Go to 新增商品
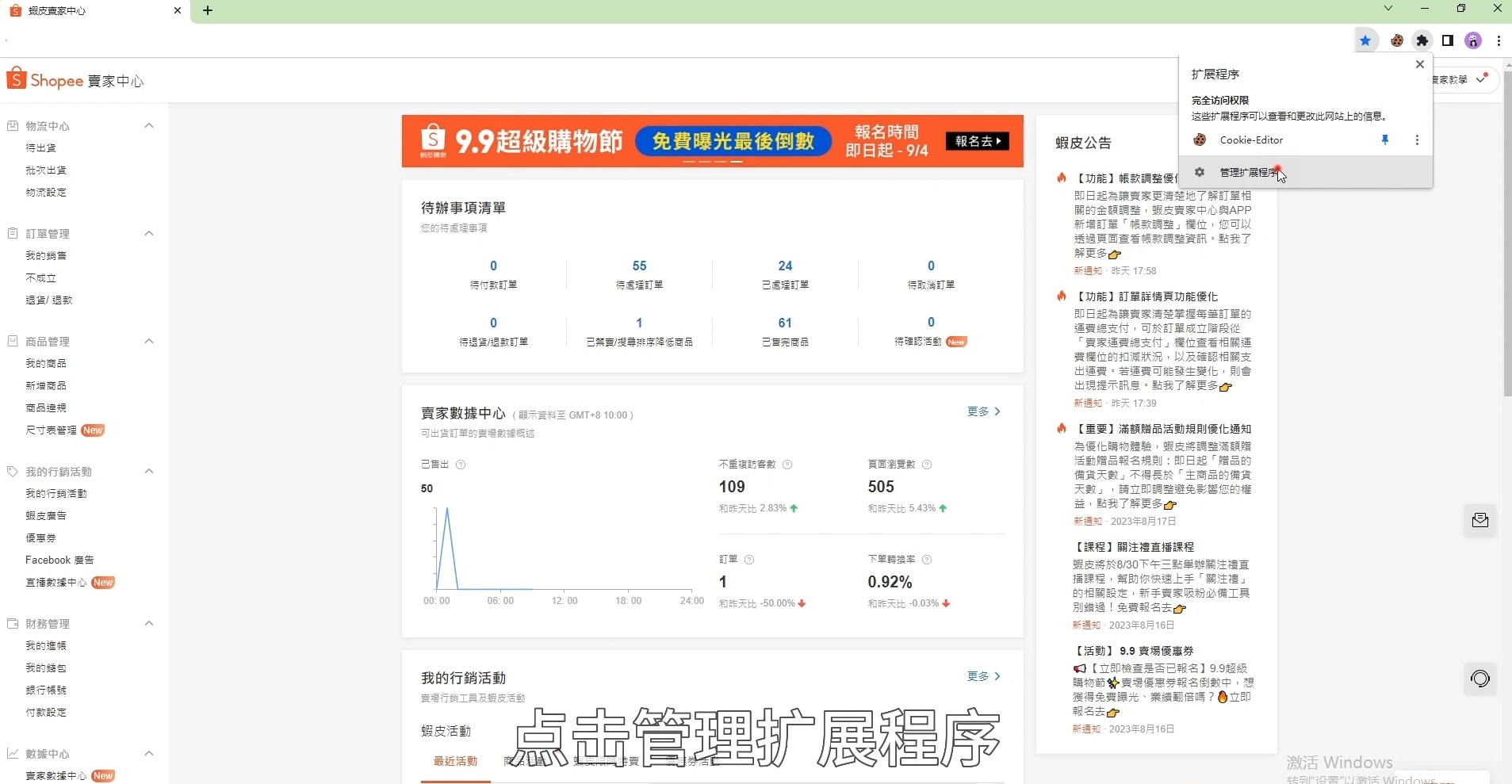This screenshot has width=1512, height=784. (46, 385)
